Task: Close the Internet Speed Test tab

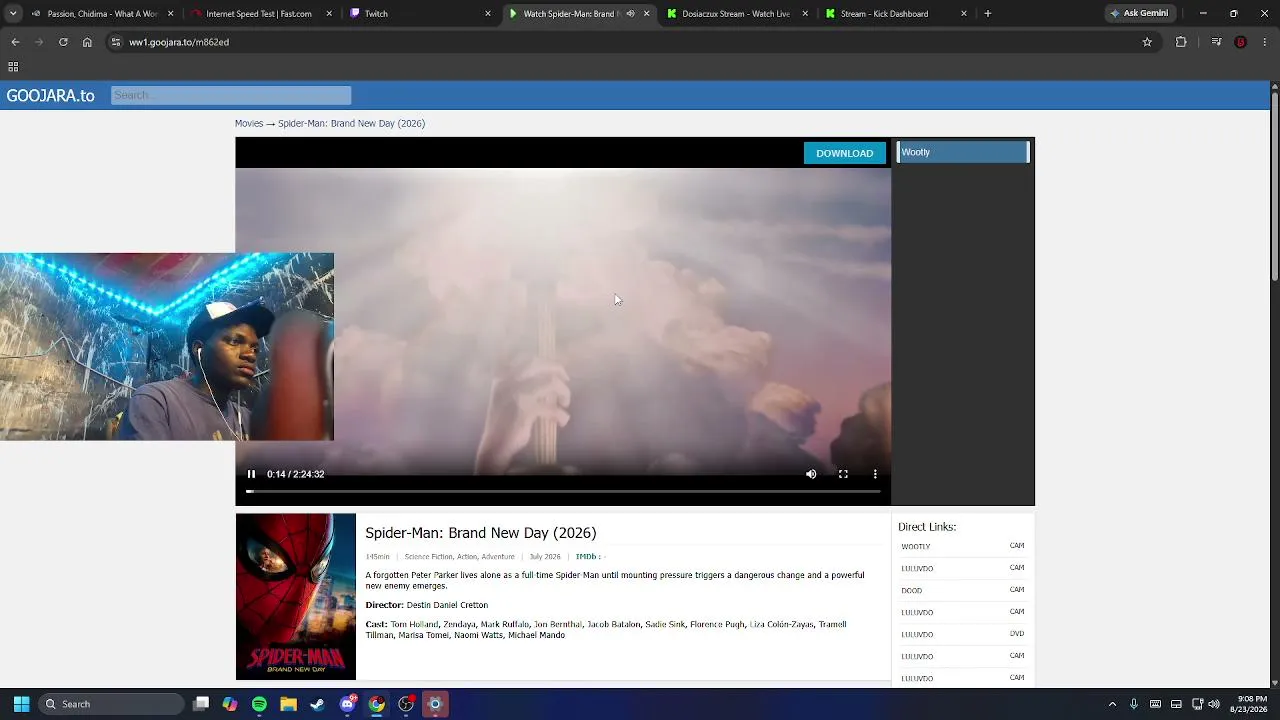Action: point(329,14)
